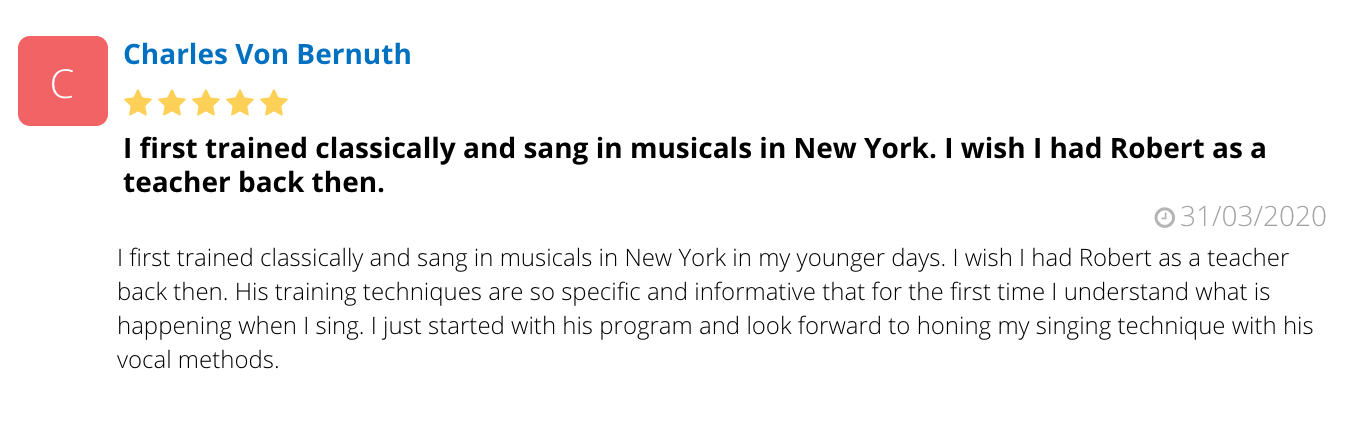The width and height of the screenshot is (1354, 422).
Task: Click the closing text "vocal methods."
Action: (197, 360)
